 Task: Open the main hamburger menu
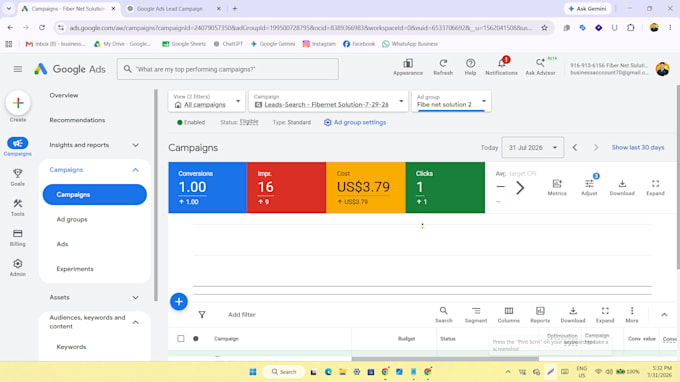tap(17, 69)
